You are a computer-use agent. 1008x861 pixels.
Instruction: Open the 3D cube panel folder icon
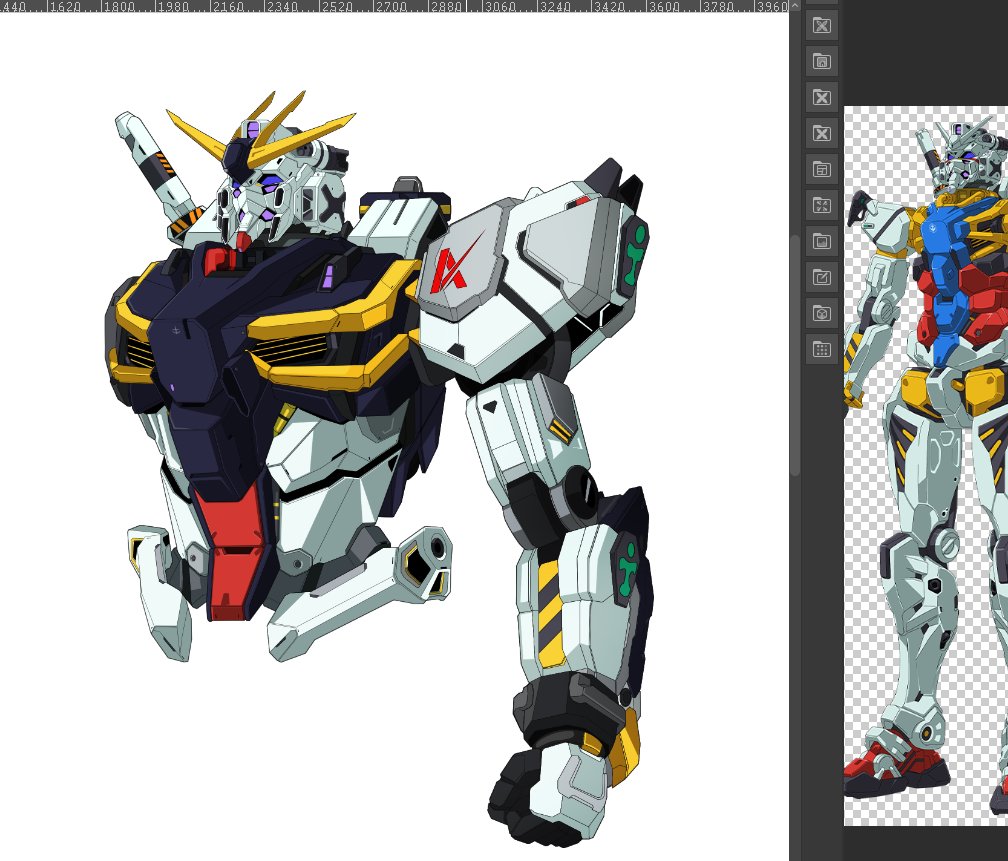pos(820,313)
